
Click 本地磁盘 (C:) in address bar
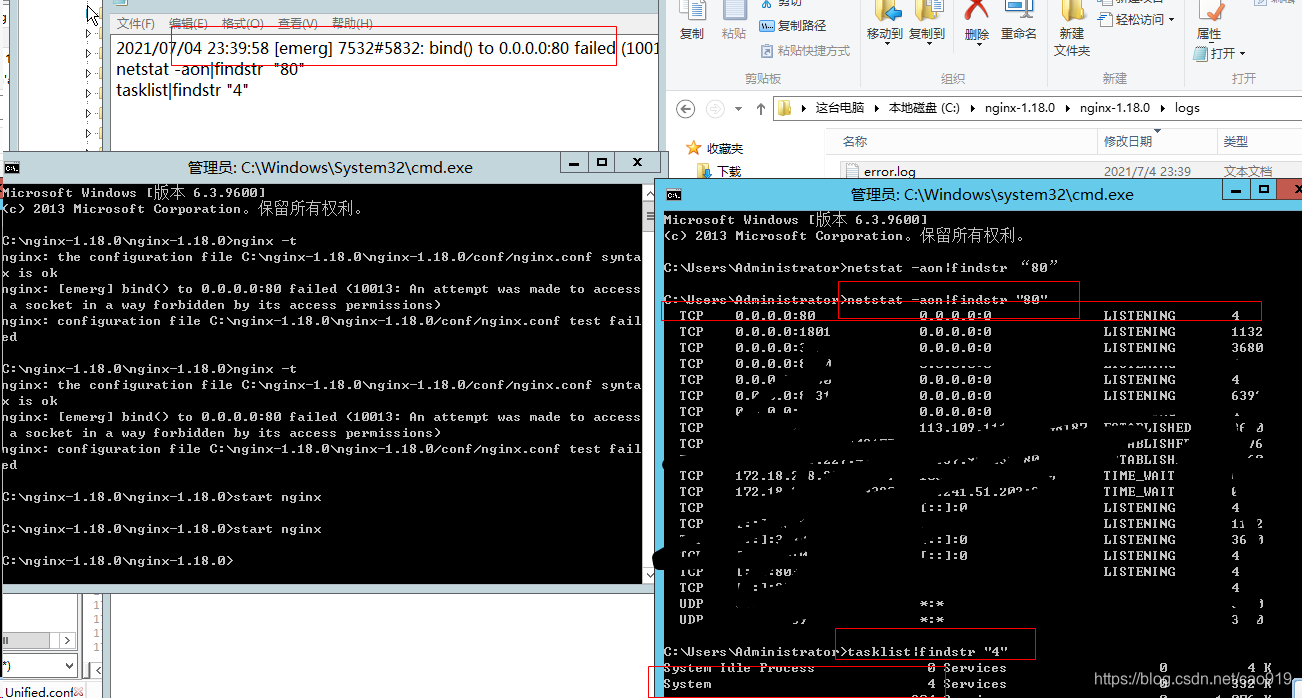coord(924,108)
